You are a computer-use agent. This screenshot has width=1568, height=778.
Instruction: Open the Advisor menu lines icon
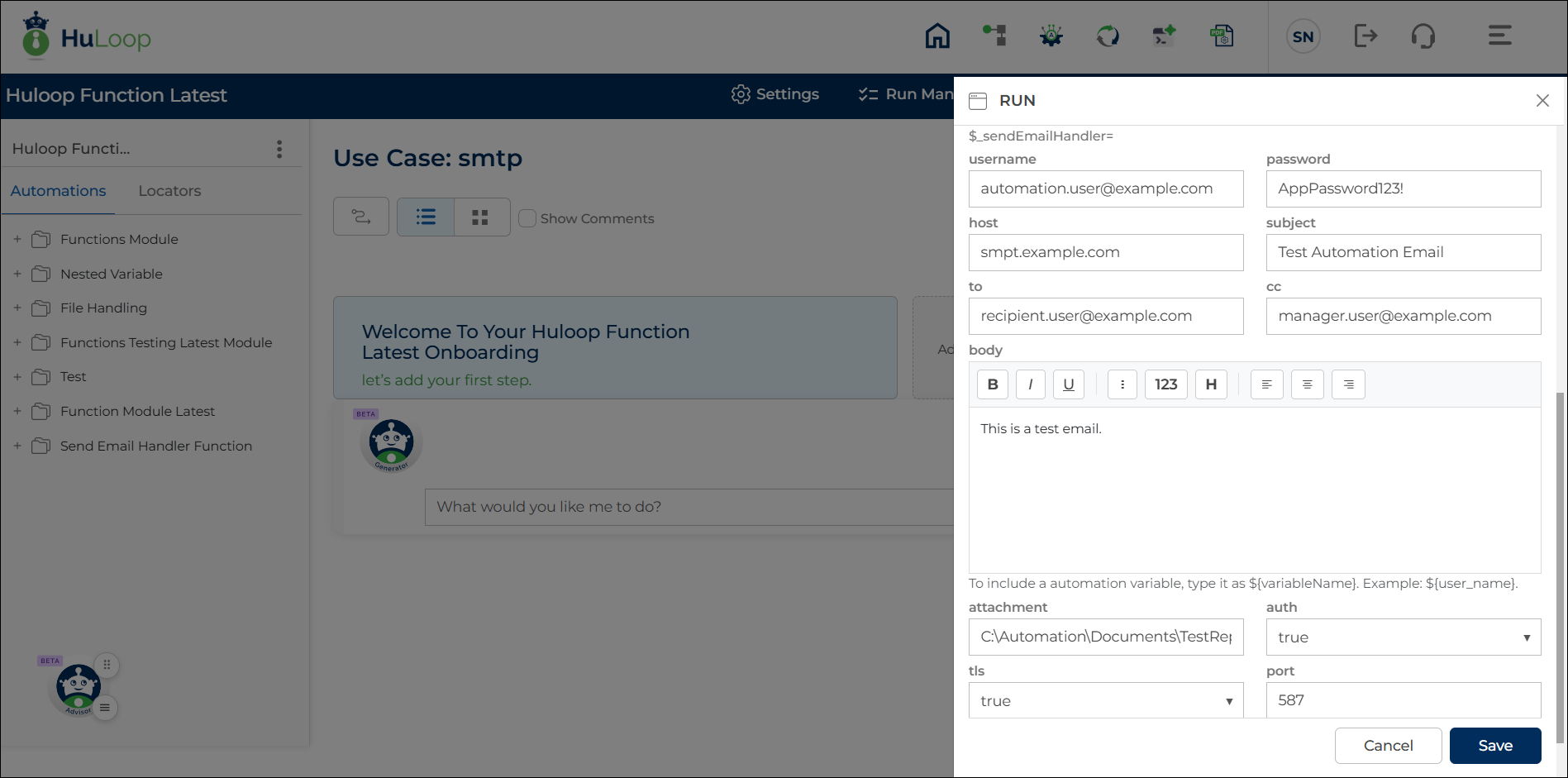point(105,708)
